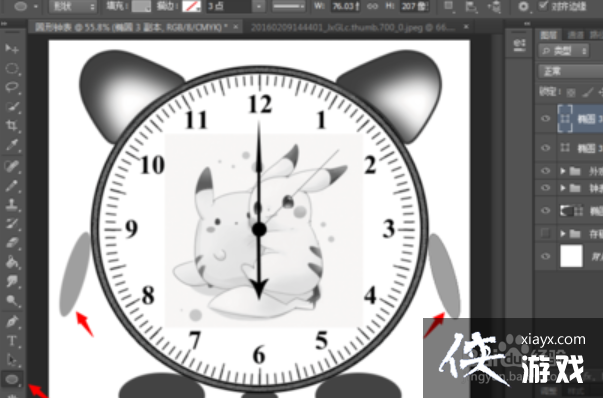
Task: Switch to the jpeg thumb document tab
Action: (353, 27)
